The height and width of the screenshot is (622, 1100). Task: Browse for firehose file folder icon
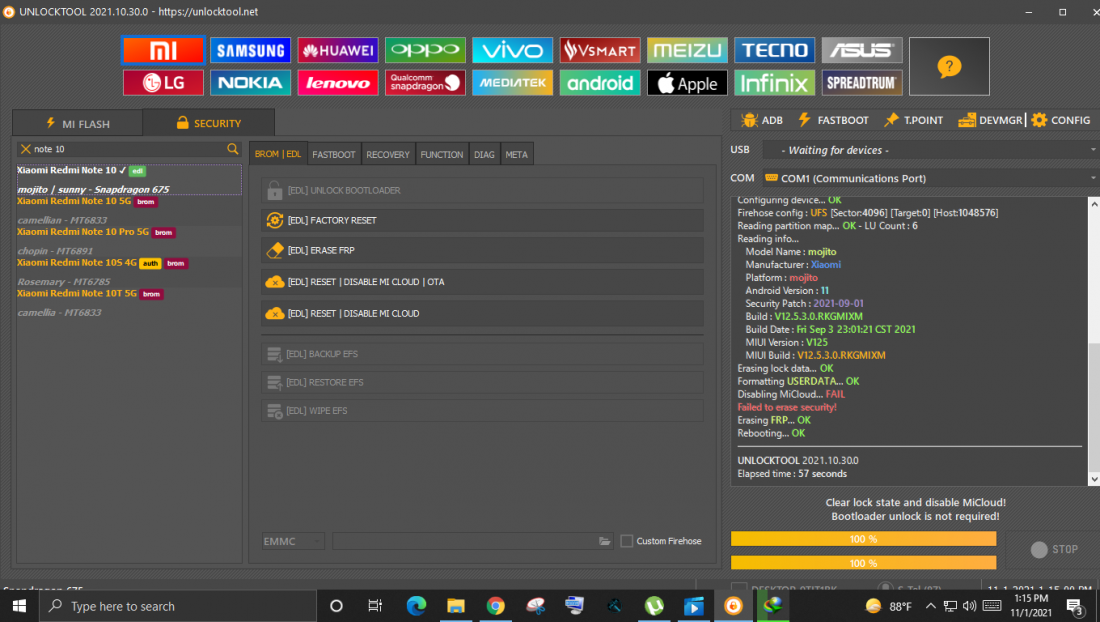(x=605, y=541)
